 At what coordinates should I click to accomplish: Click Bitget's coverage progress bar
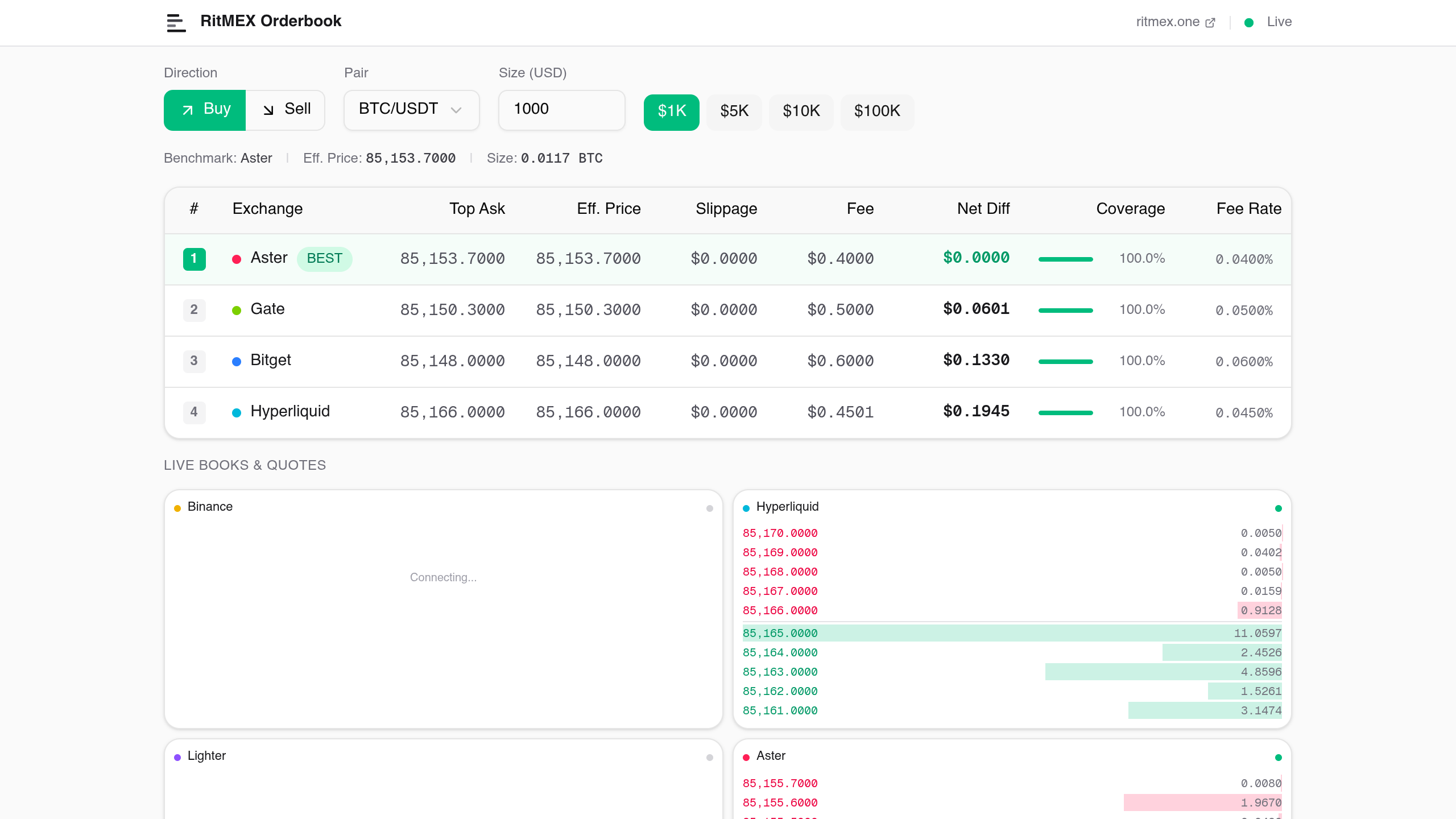[x=1066, y=362]
